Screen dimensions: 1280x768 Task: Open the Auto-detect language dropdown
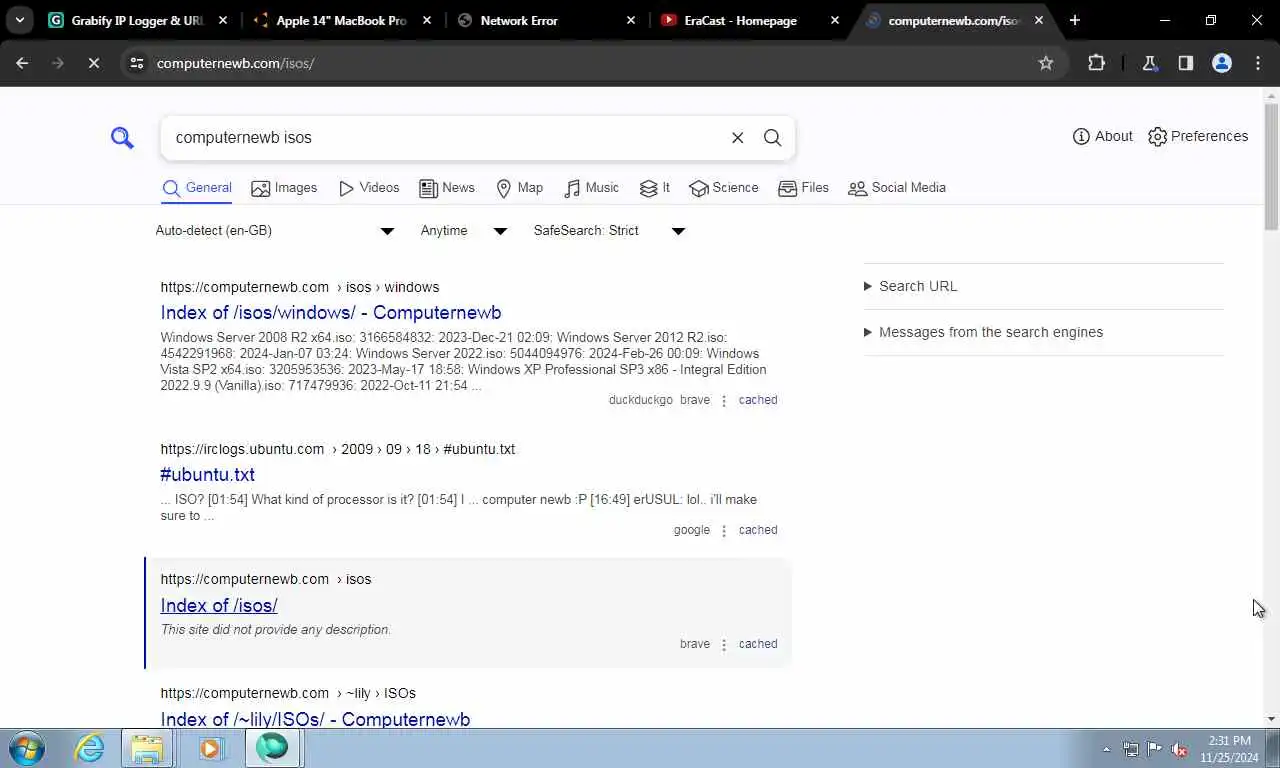[275, 231]
